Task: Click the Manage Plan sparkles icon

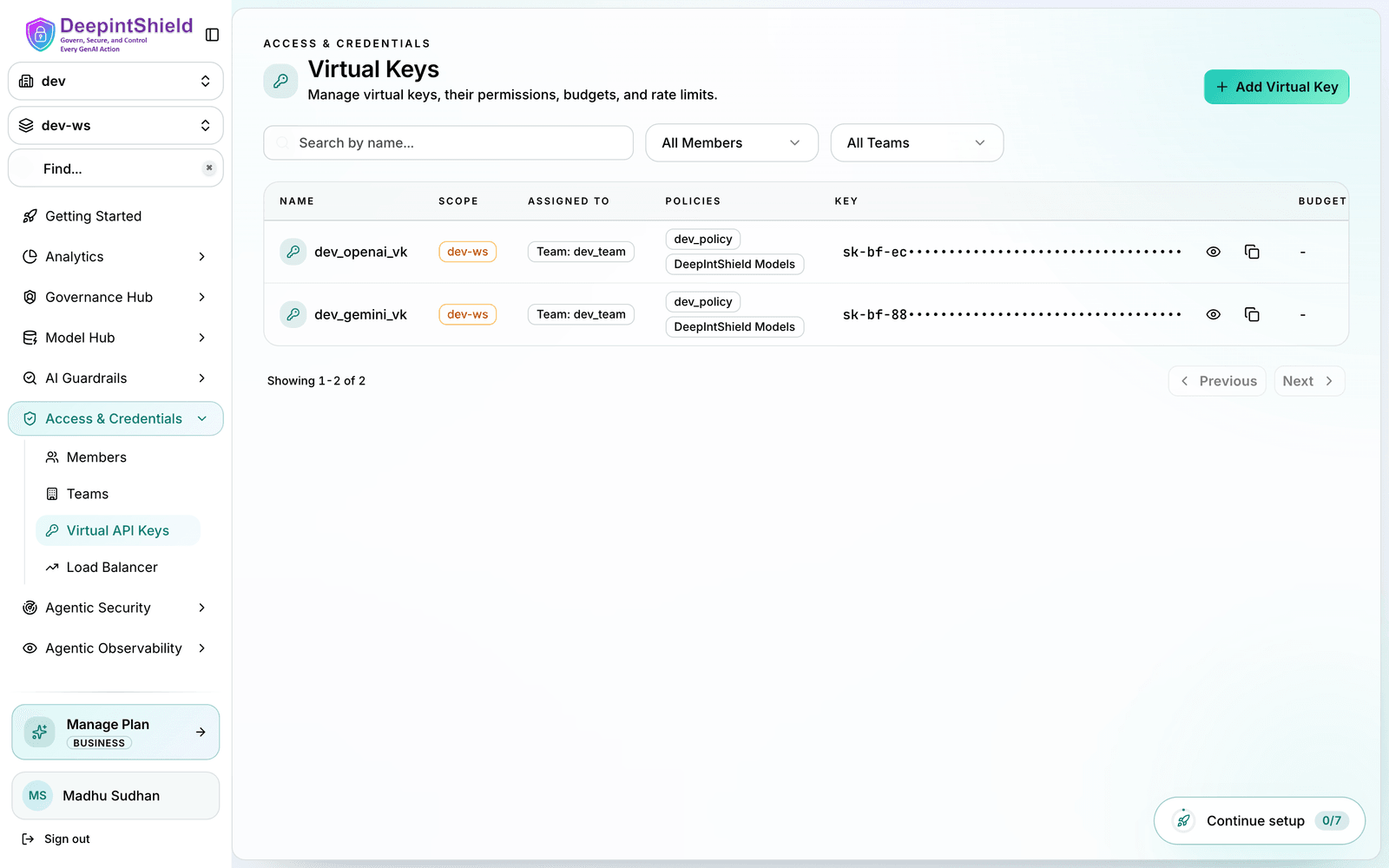Action: (x=39, y=733)
